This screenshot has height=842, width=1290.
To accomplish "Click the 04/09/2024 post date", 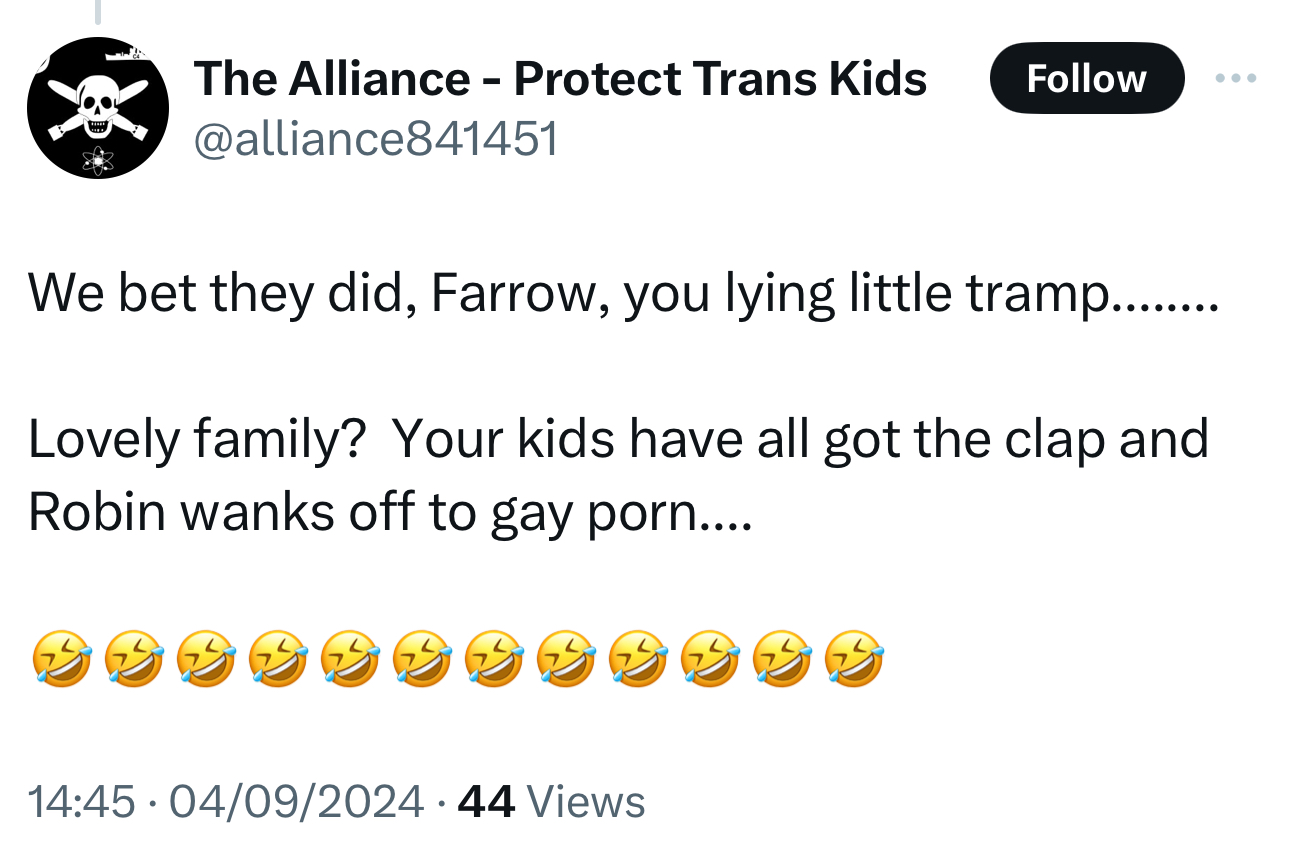I will click(x=297, y=801).
